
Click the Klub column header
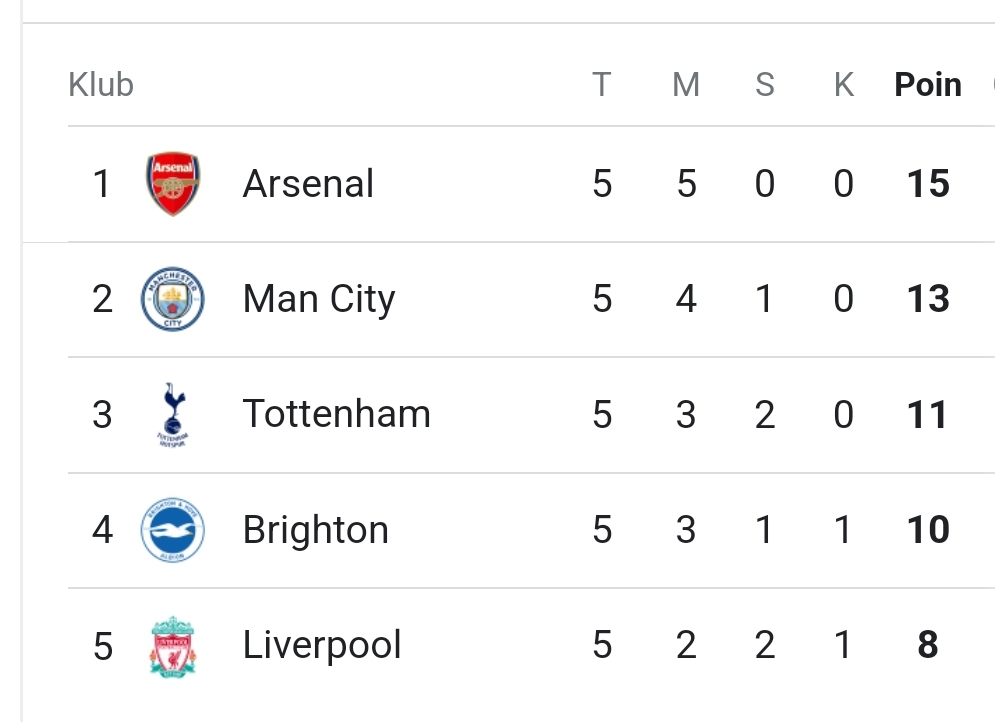pos(101,85)
